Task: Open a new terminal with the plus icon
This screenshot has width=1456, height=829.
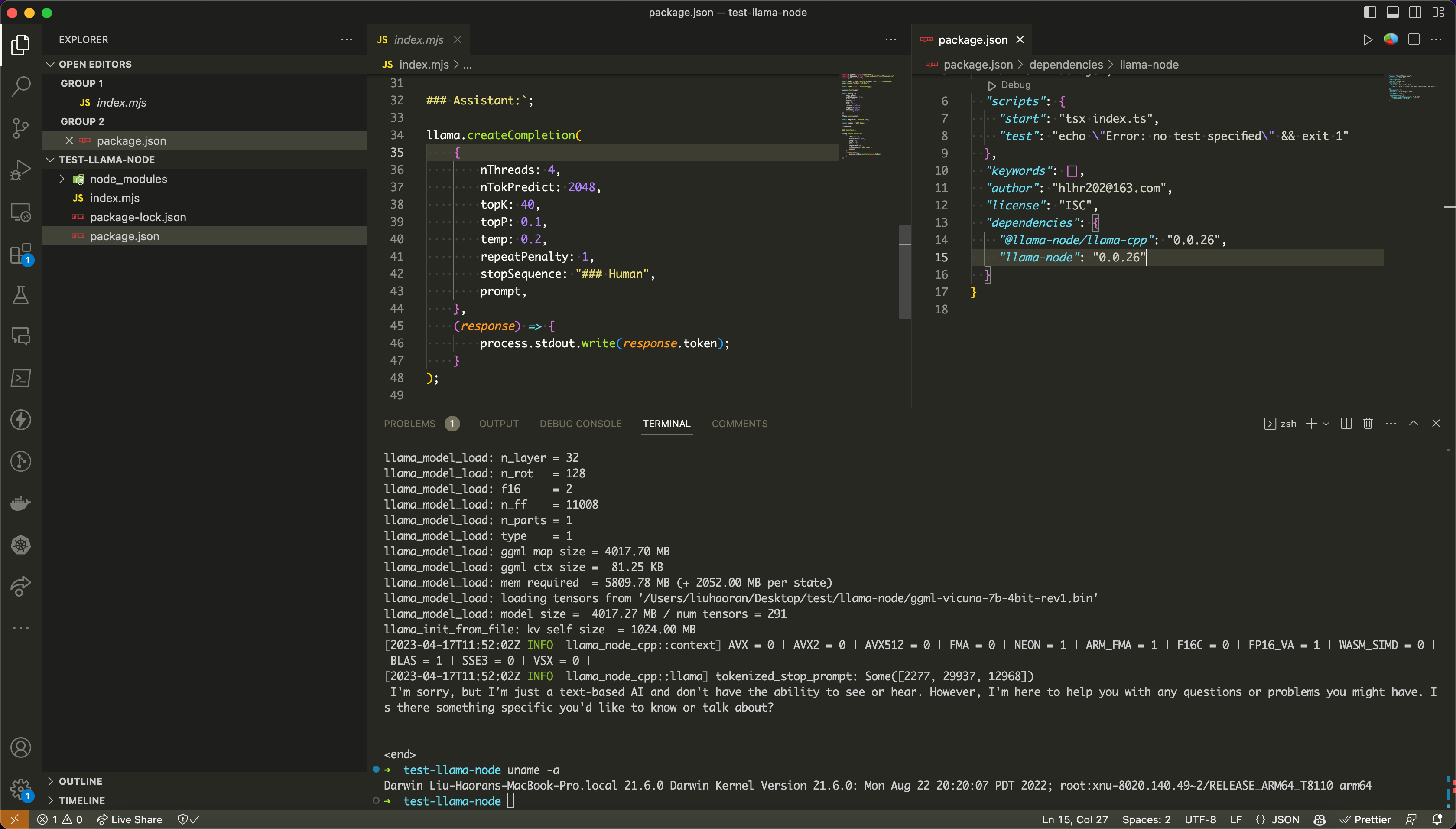Action: click(x=1311, y=424)
